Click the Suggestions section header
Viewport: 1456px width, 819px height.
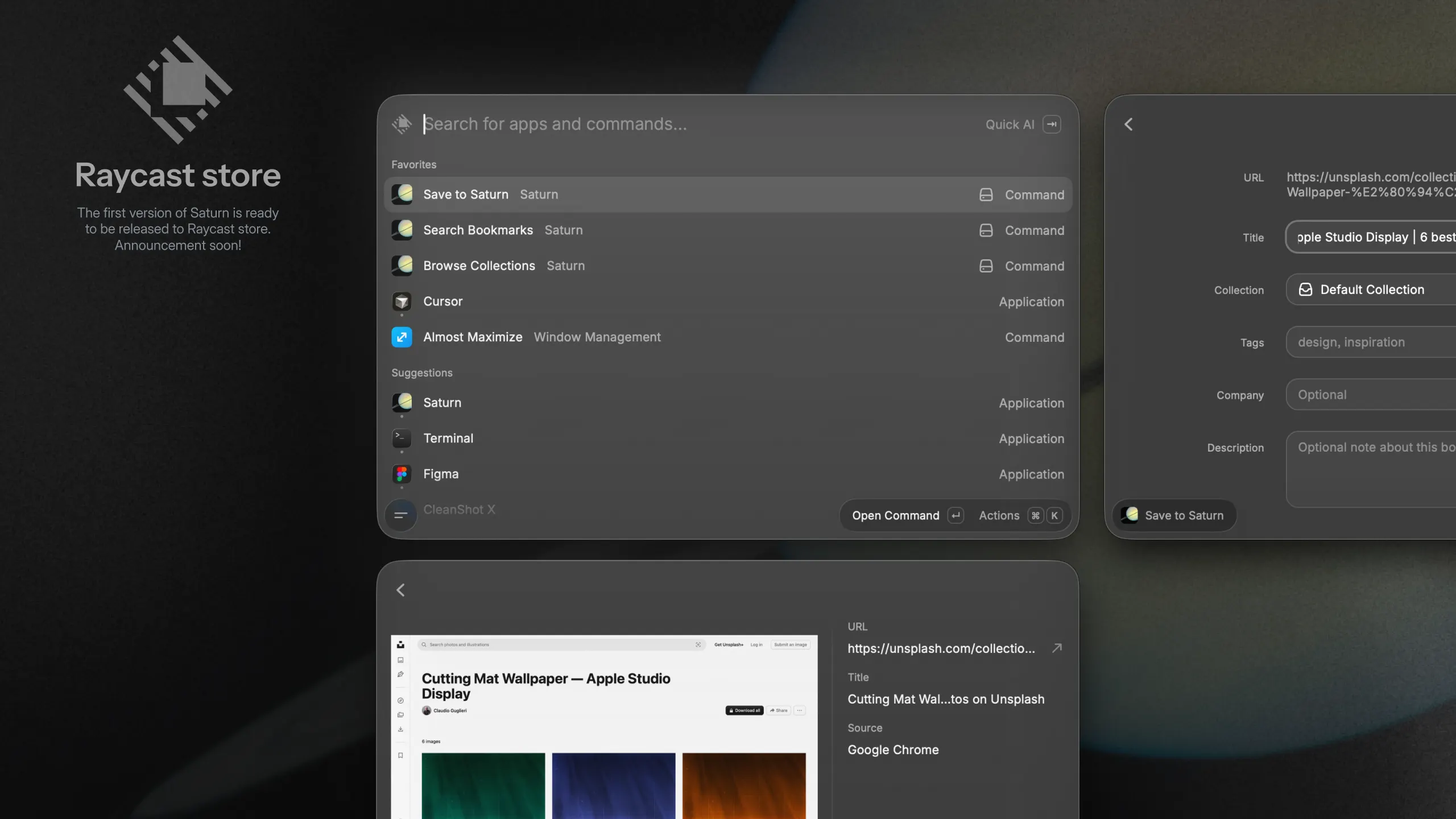click(422, 373)
